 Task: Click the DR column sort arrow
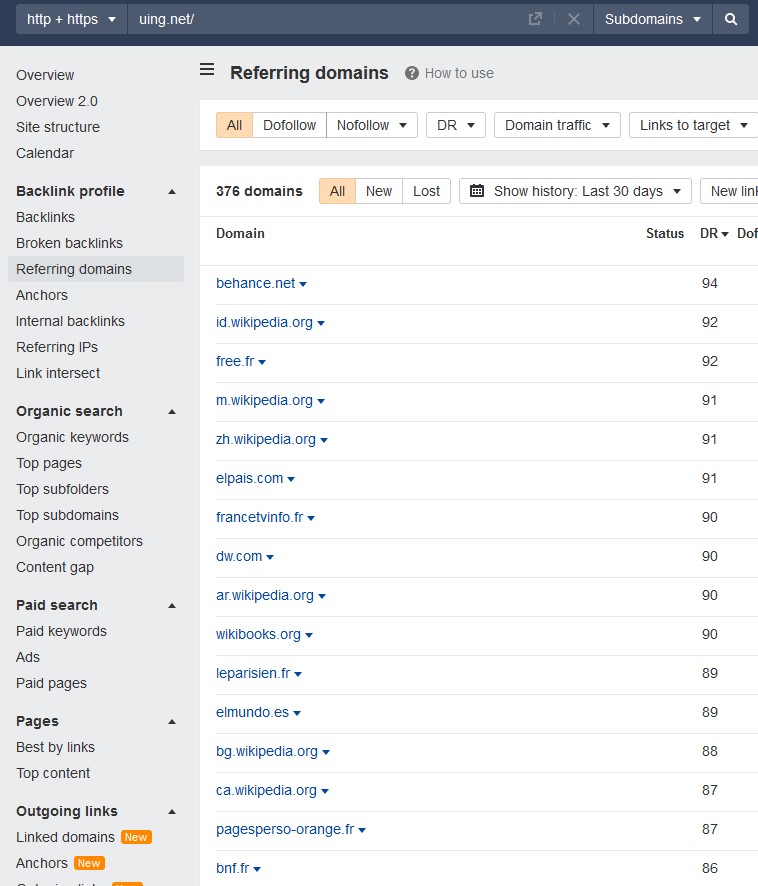point(725,234)
